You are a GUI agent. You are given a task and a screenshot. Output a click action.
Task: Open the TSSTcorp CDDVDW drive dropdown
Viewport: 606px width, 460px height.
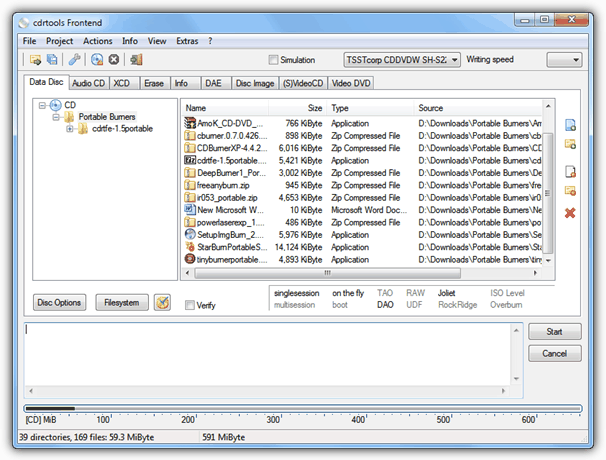click(x=402, y=60)
